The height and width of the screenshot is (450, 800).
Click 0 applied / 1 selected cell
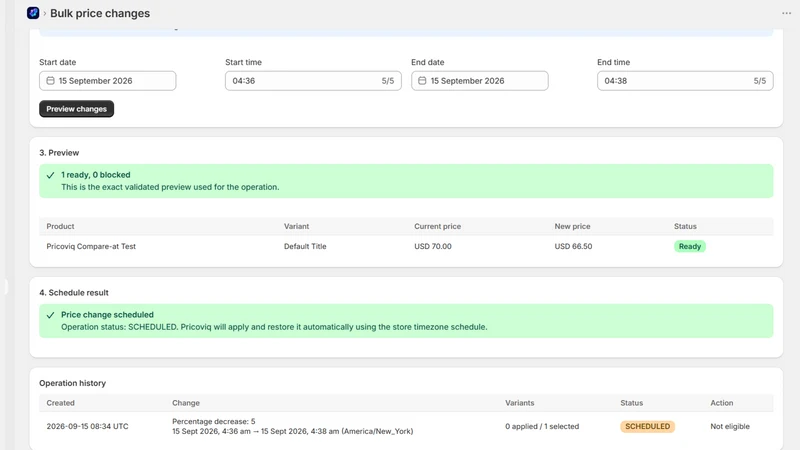coord(542,426)
